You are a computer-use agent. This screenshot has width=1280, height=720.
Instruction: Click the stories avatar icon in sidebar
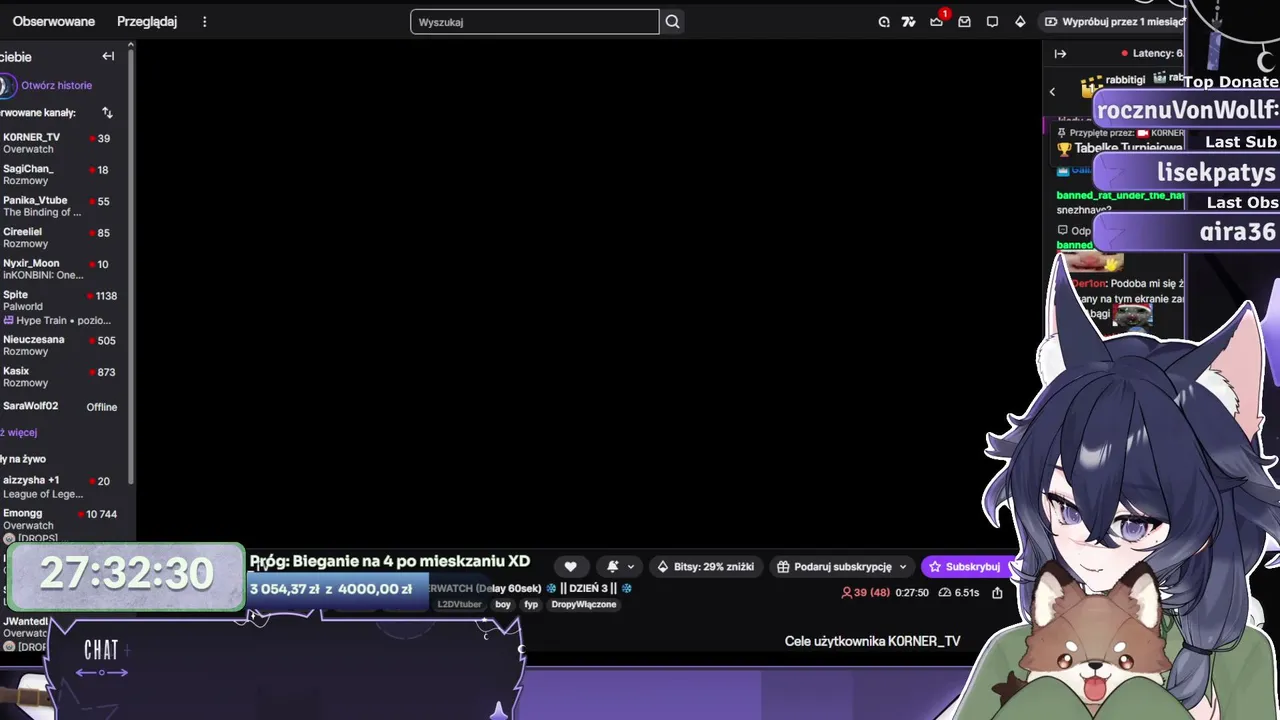[x=6, y=85]
